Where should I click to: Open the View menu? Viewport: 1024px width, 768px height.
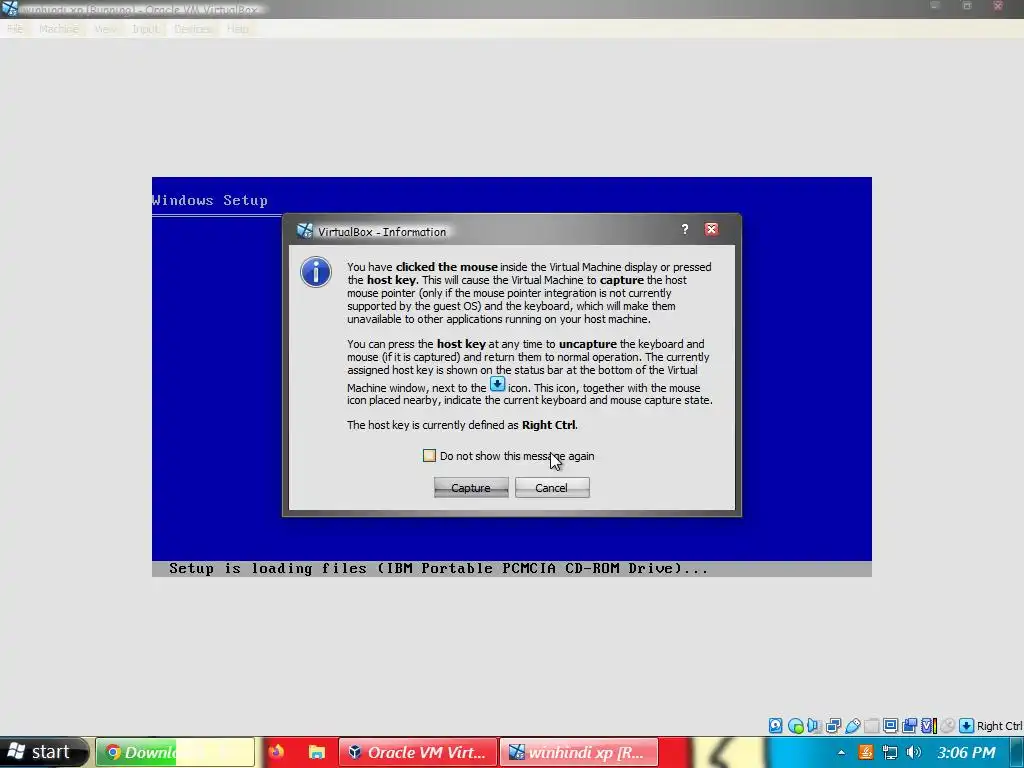tap(104, 29)
